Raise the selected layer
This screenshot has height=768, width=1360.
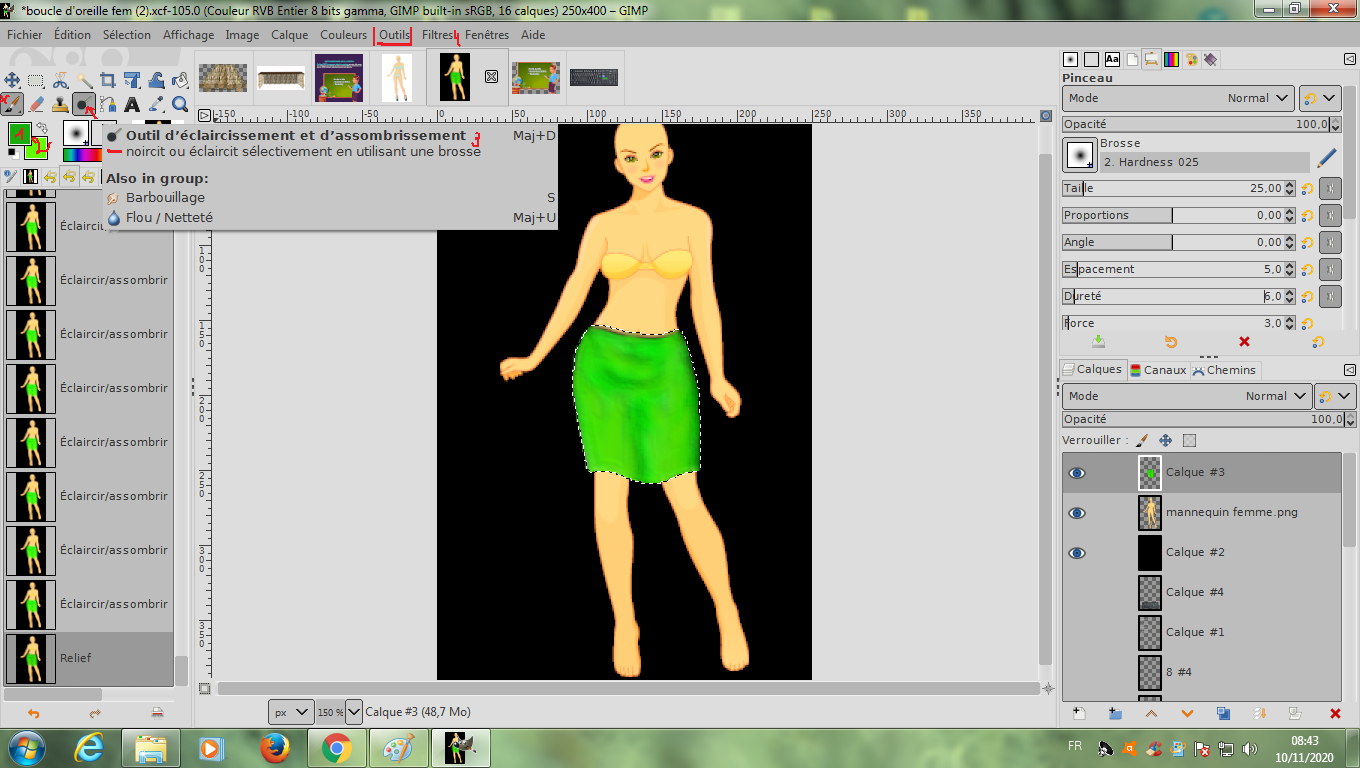point(1151,713)
